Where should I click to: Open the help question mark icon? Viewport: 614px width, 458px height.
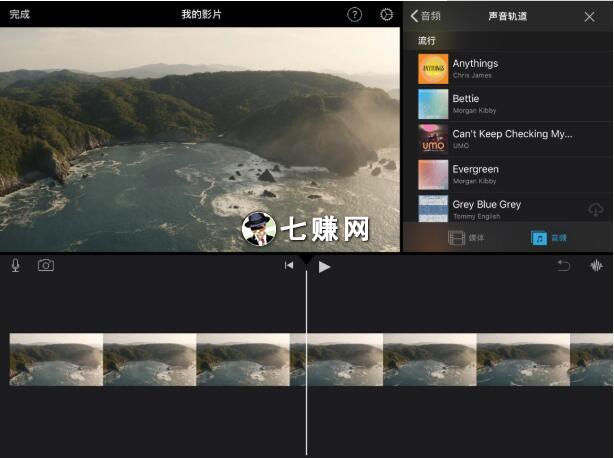354,14
